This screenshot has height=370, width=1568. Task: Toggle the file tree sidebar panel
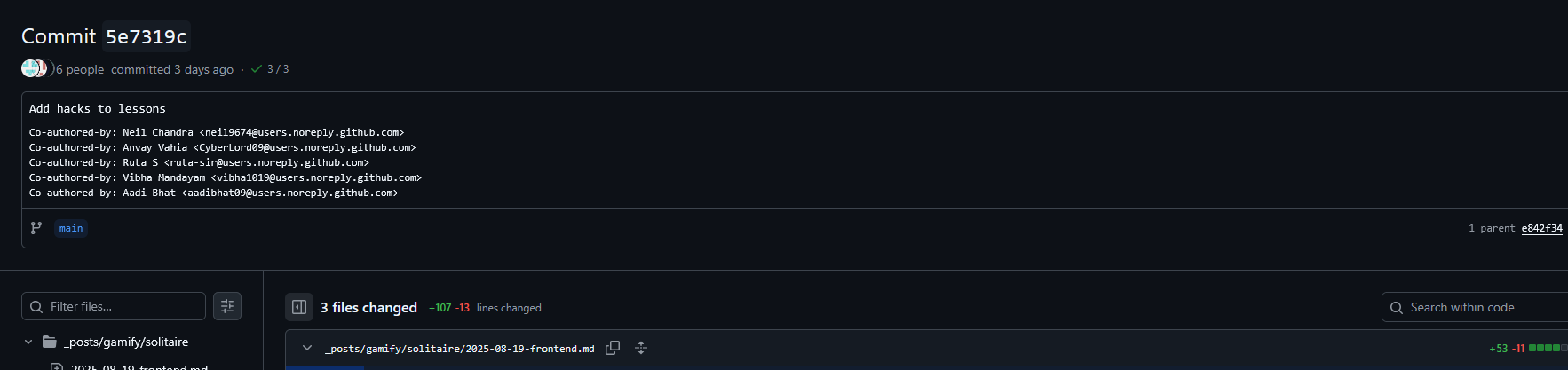click(299, 307)
